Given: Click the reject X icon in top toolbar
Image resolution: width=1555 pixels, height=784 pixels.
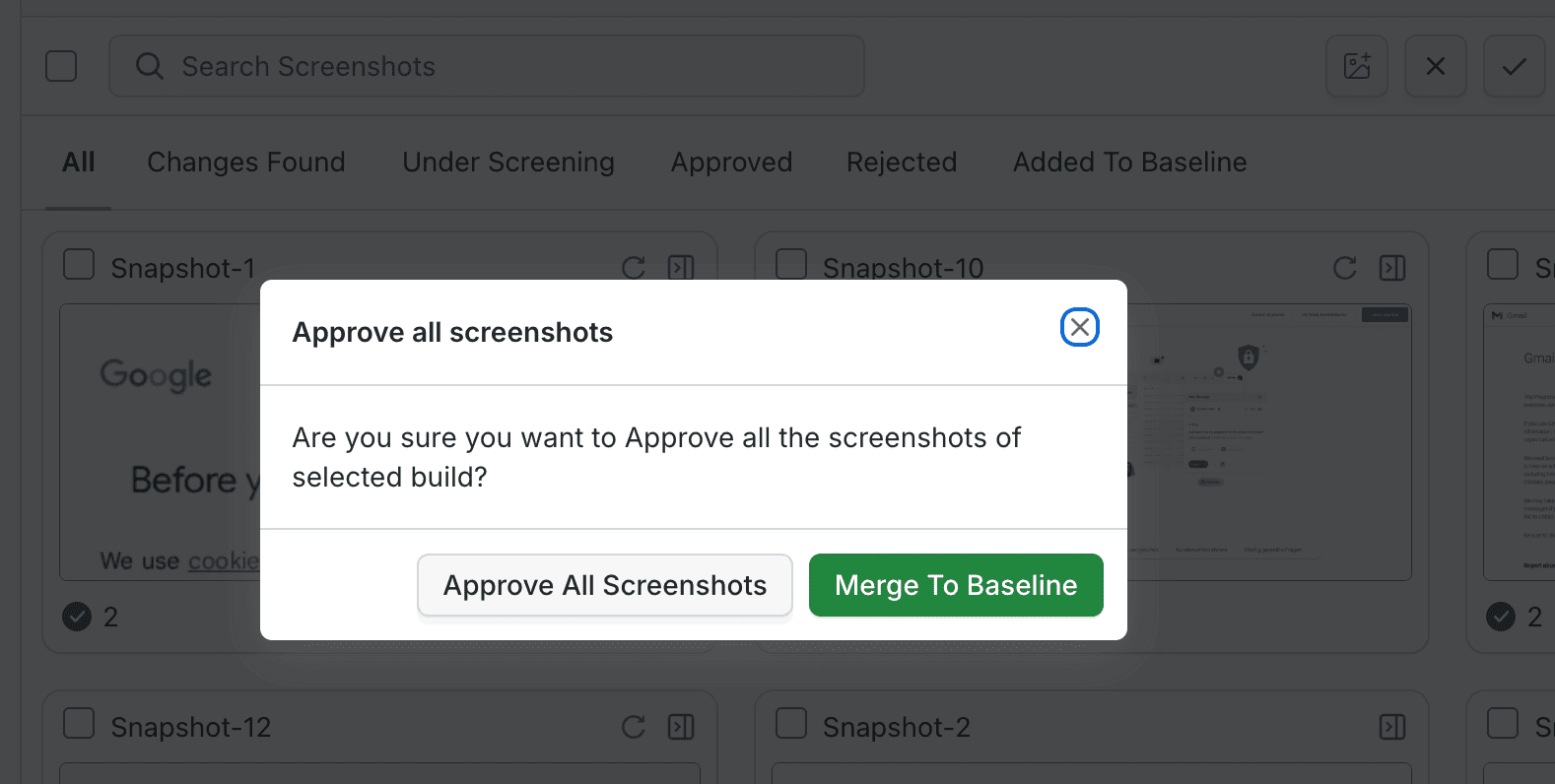Looking at the screenshot, I should coord(1435,66).
